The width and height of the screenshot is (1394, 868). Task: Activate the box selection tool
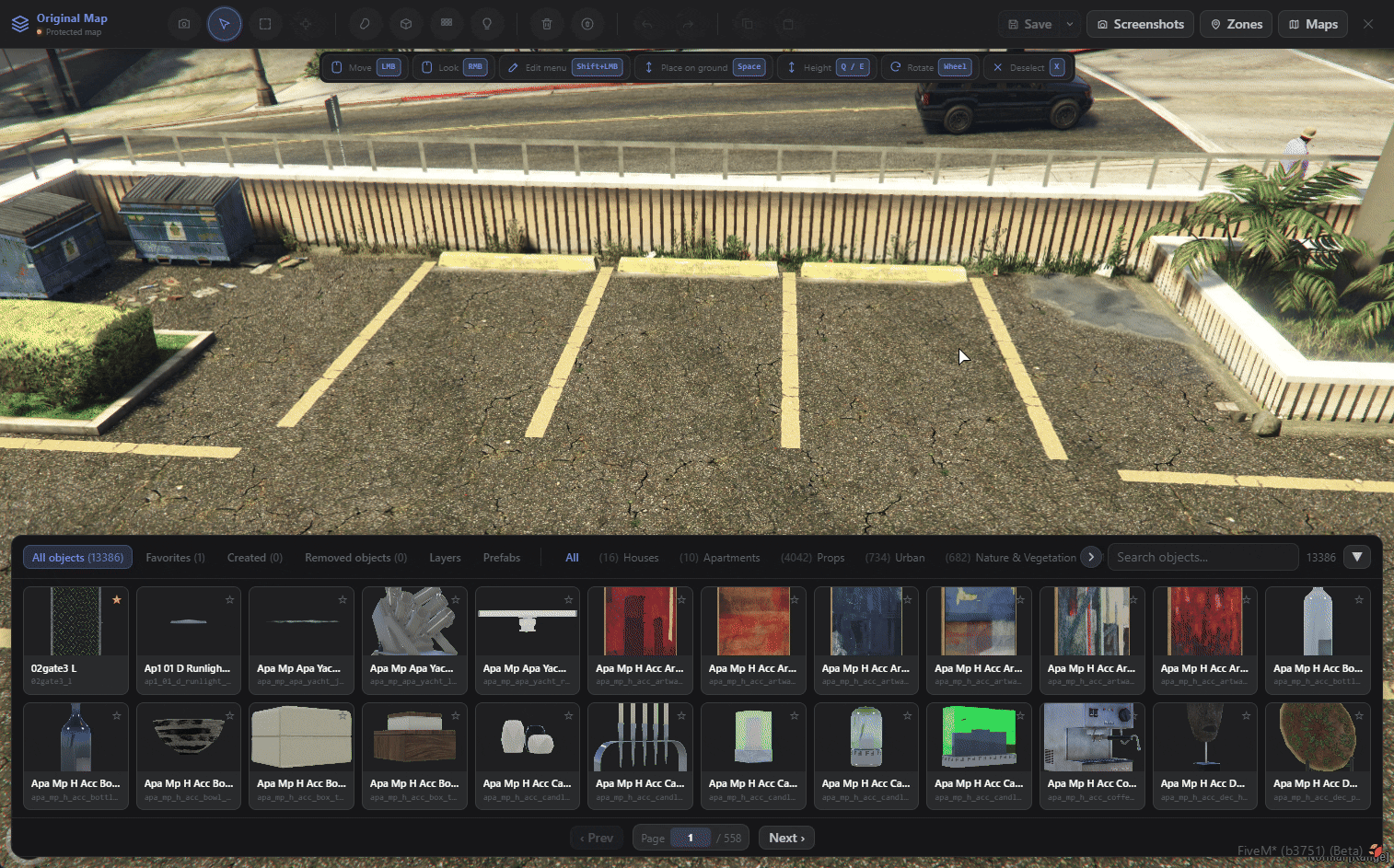(265, 24)
